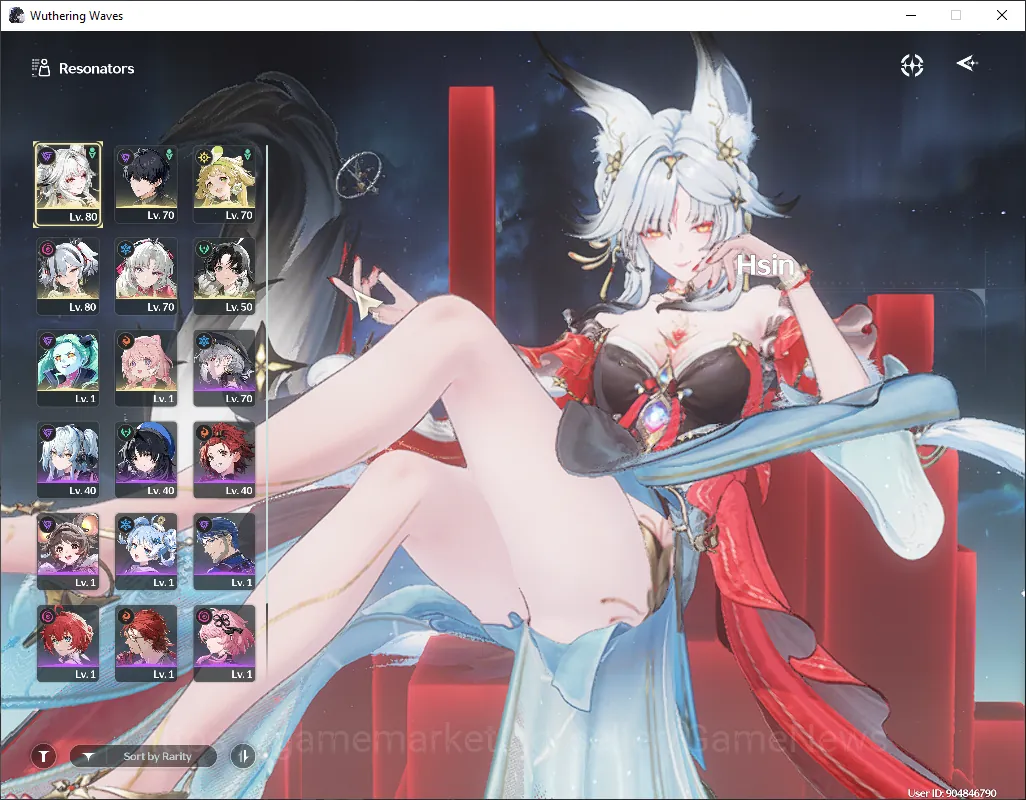Select the brown-haired round-eared Lv. 1 resonator
Image resolution: width=1026 pixels, height=800 pixels.
coord(68,551)
